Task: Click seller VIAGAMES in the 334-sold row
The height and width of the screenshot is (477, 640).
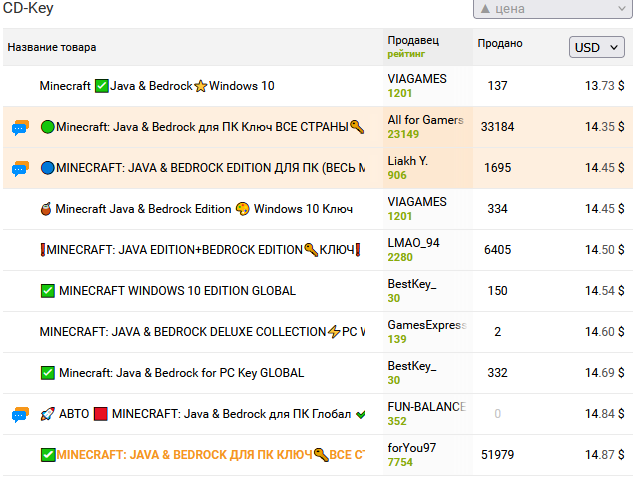Action: click(417, 202)
